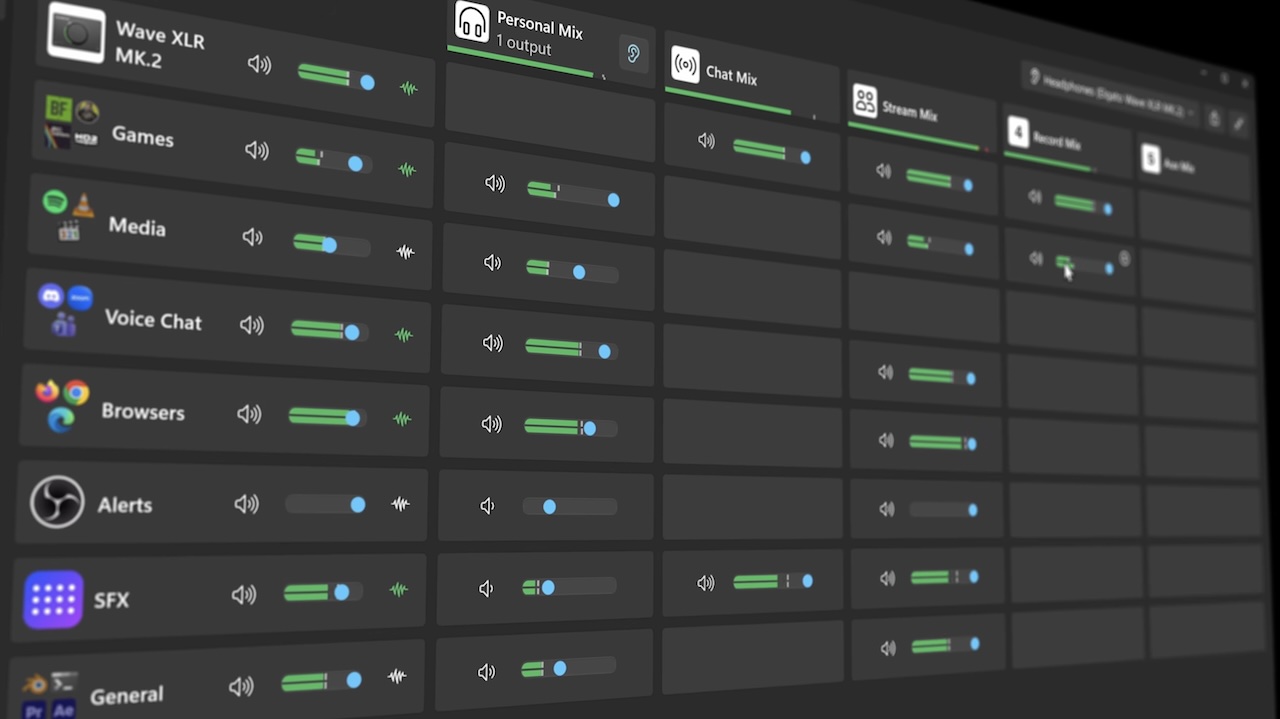Viewport: 1280px width, 719px height.
Task: Click the Stream Mix icon
Action: (x=865, y=101)
